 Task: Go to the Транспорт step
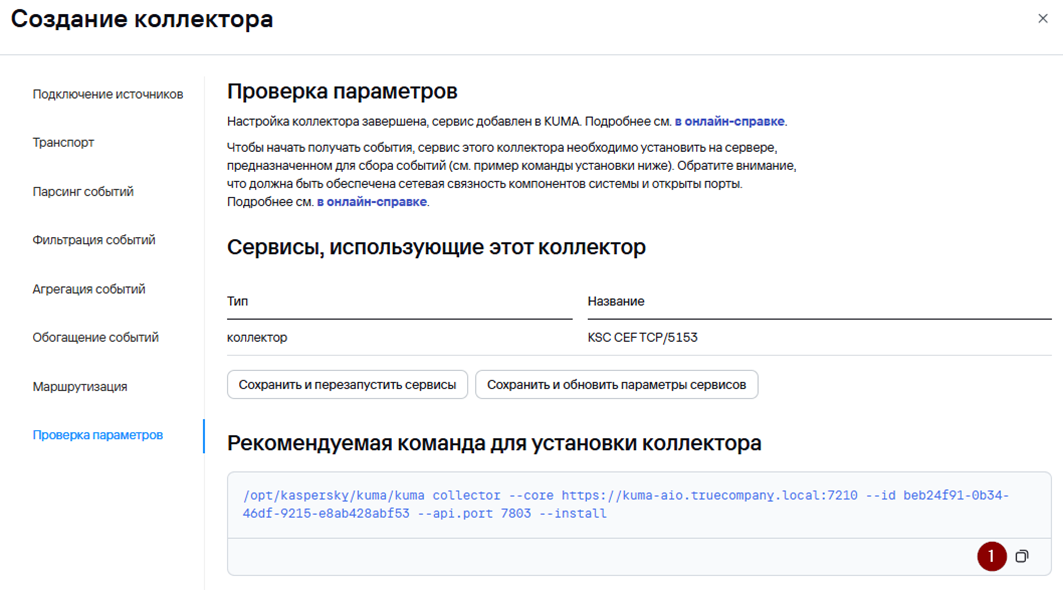[x=63, y=142]
